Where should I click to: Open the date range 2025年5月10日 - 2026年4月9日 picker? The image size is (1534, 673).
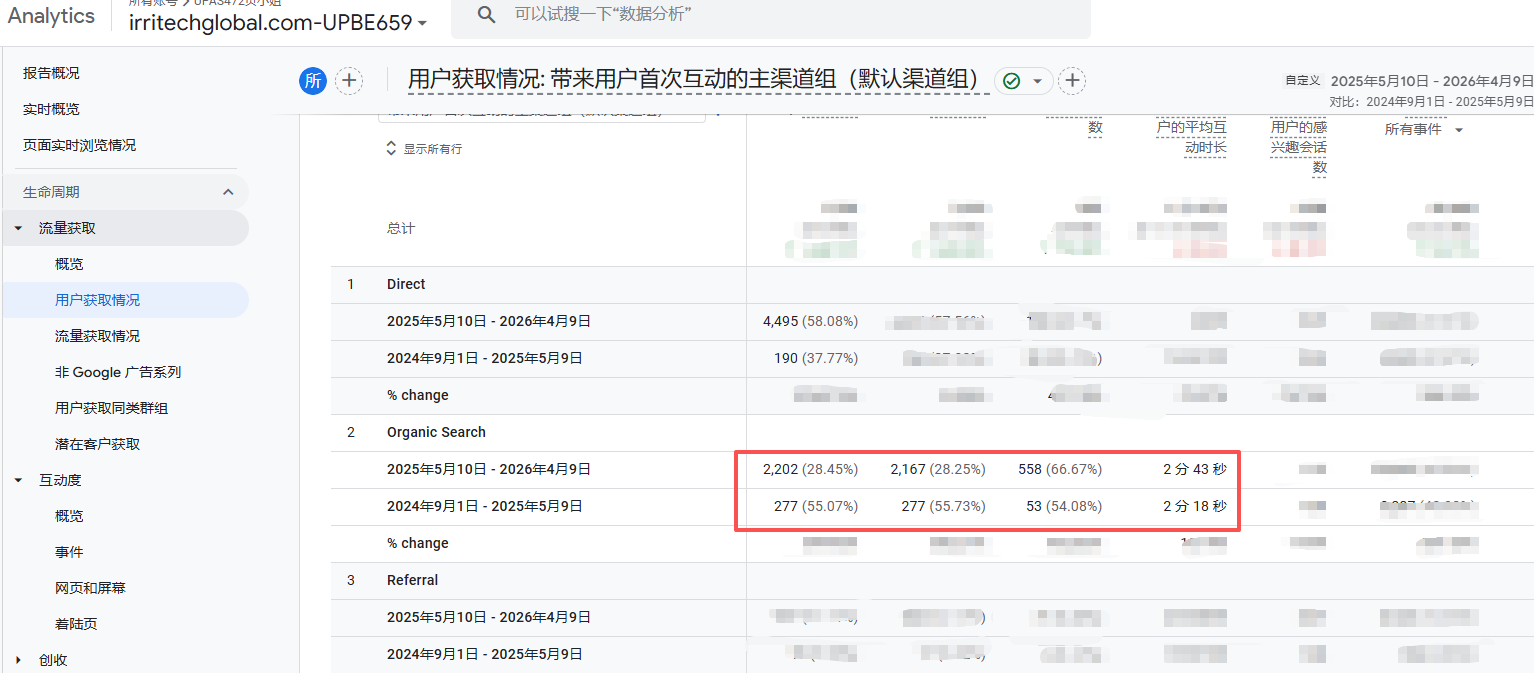(x=1433, y=81)
